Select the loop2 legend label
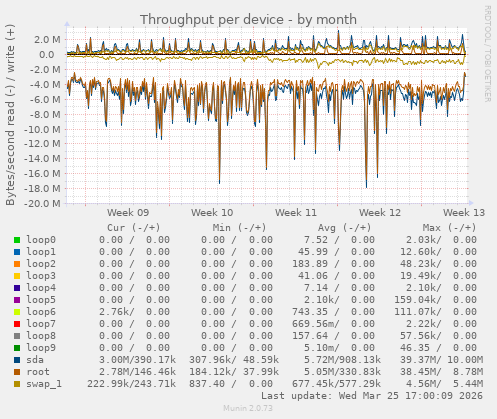The width and height of the screenshot is (497, 419). coord(41,264)
